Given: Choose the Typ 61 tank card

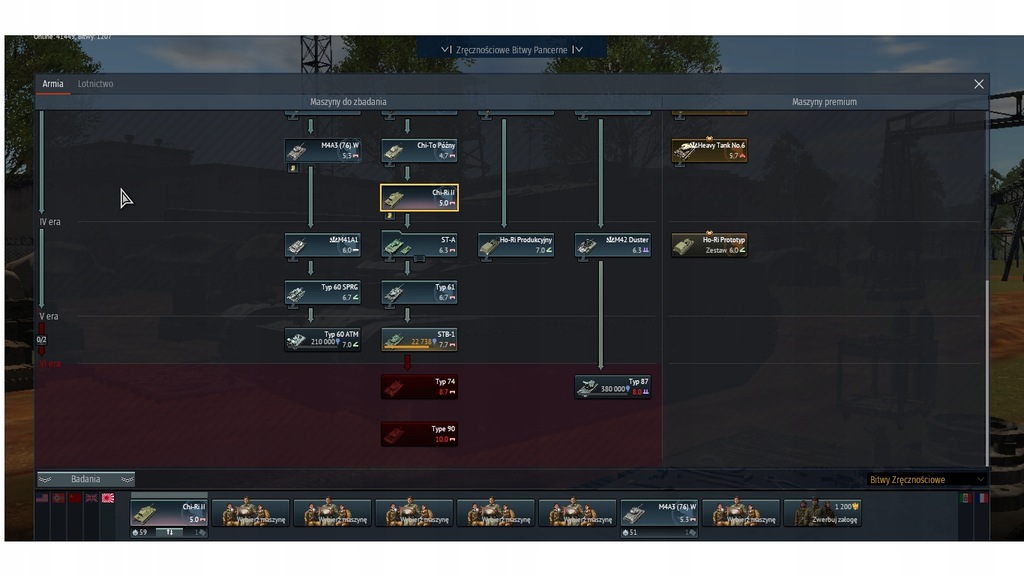Looking at the screenshot, I should 419,292.
